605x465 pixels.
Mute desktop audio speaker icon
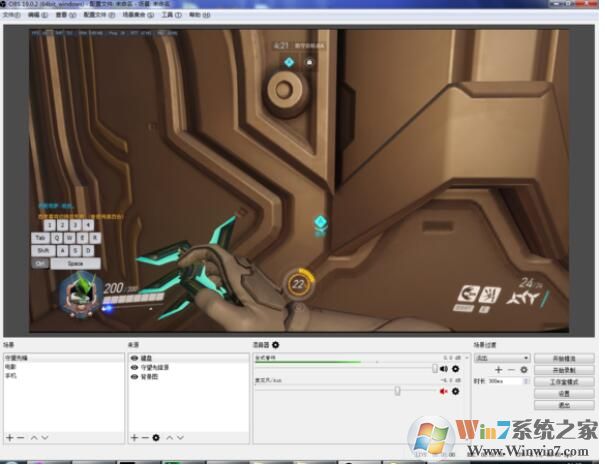(x=444, y=369)
